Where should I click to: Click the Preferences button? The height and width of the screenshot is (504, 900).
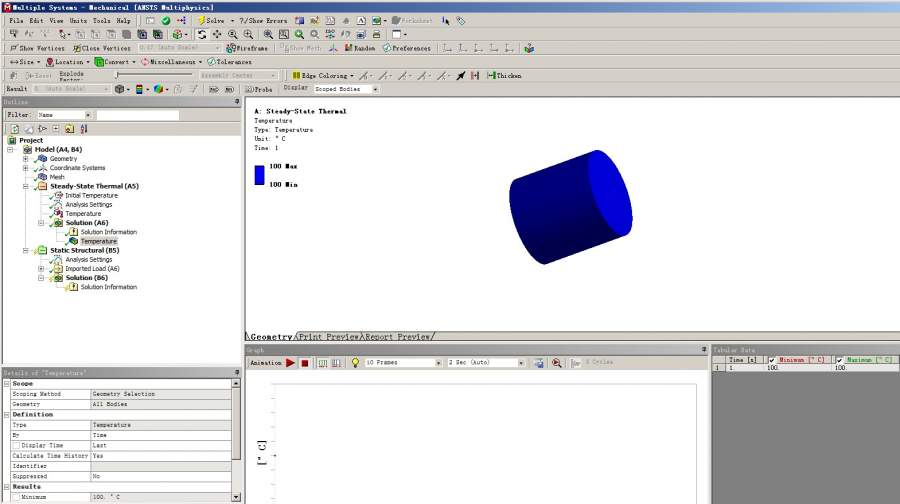tap(406, 48)
